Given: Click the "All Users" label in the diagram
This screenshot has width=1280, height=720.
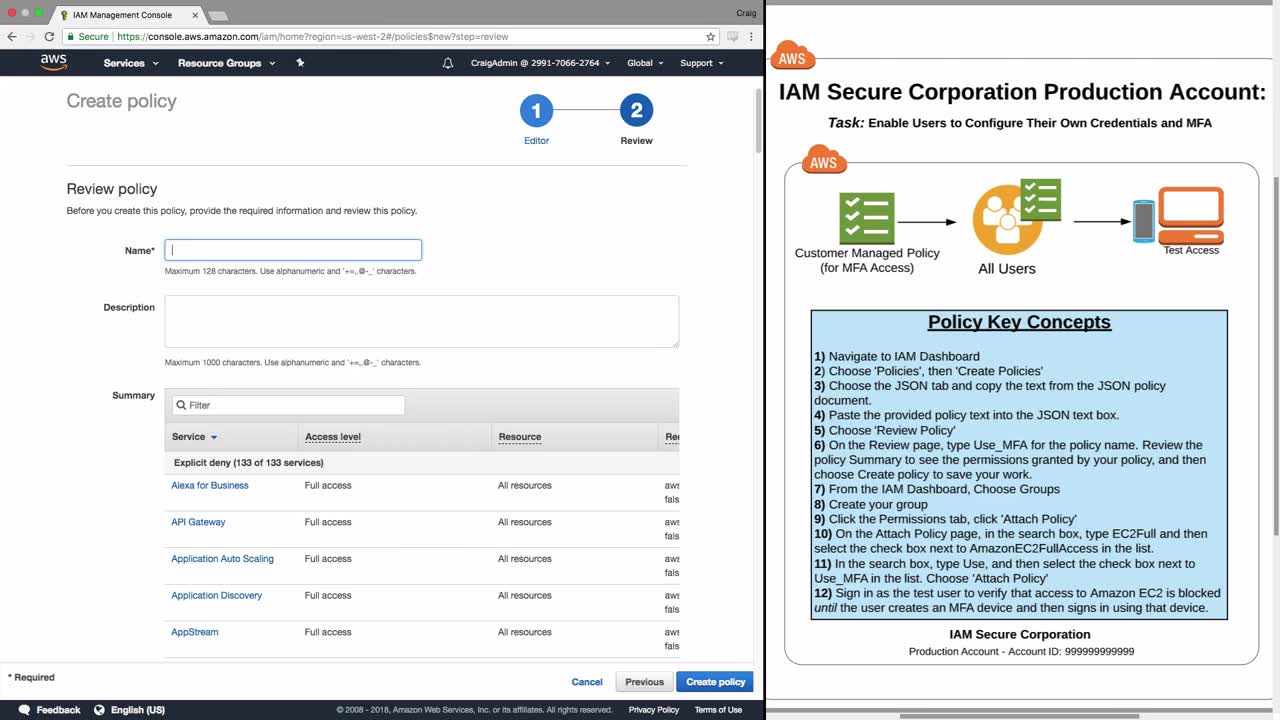Looking at the screenshot, I should pyautogui.click(x=1007, y=268).
